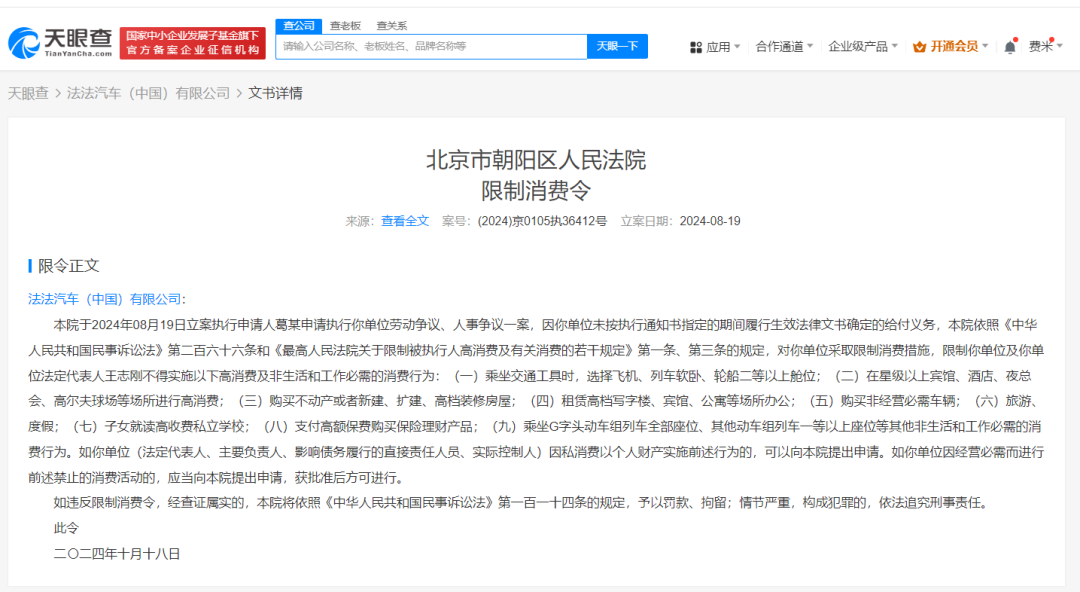
Task: Click the case number (2024)京0105执36412号
Action: click(x=542, y=221)
